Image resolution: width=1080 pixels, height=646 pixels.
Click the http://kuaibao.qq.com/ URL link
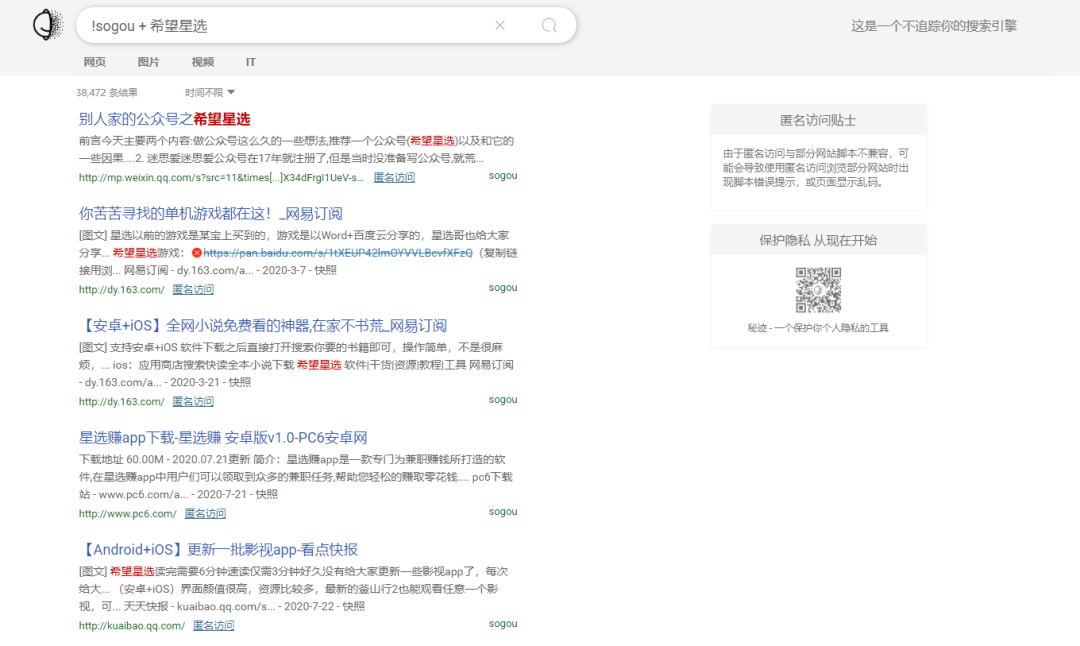coord(132,625)
